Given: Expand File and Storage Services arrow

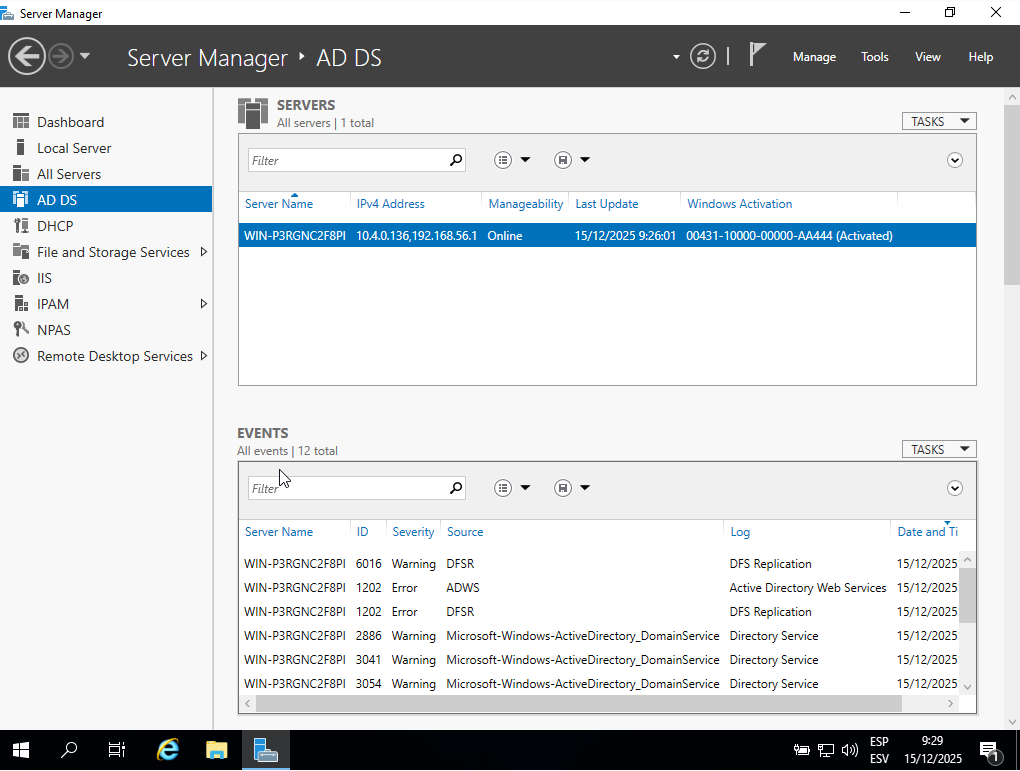Looking at the screenshot, I should (x=204, y=252).
